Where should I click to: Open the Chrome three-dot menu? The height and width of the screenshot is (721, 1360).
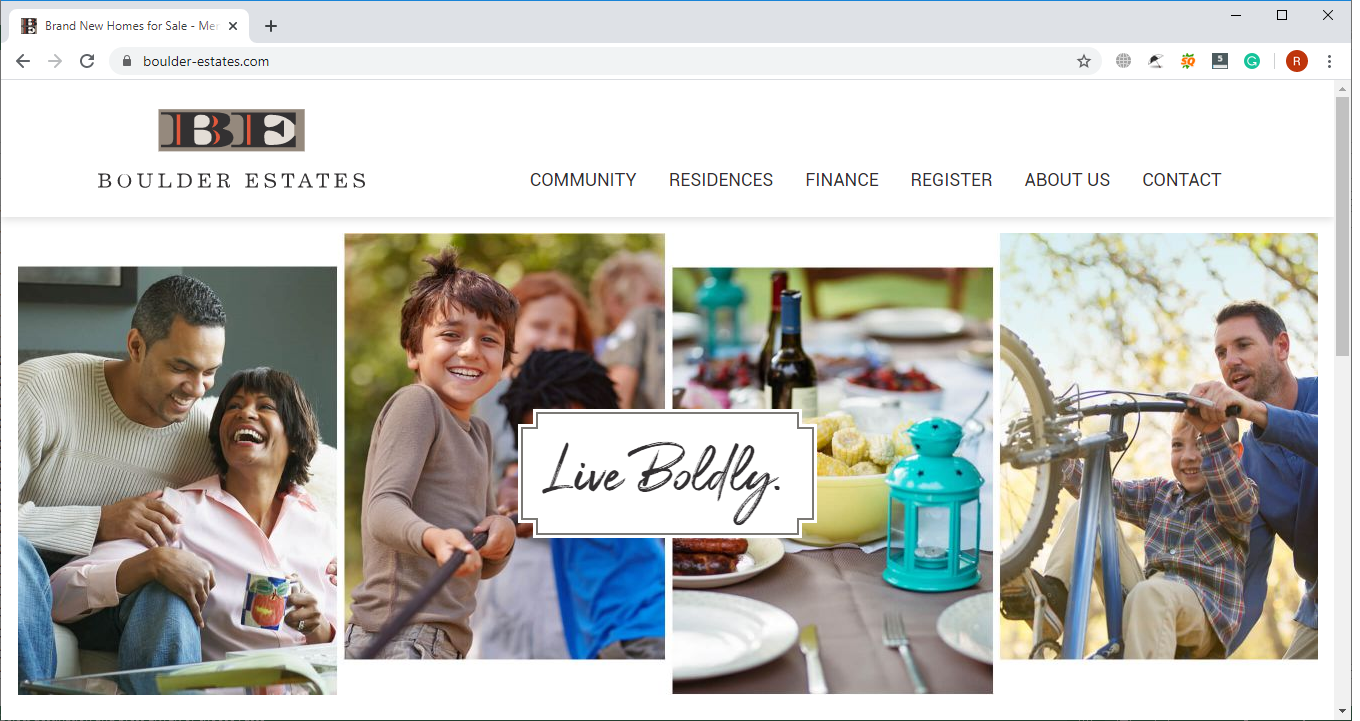[x=1330, y=61]
